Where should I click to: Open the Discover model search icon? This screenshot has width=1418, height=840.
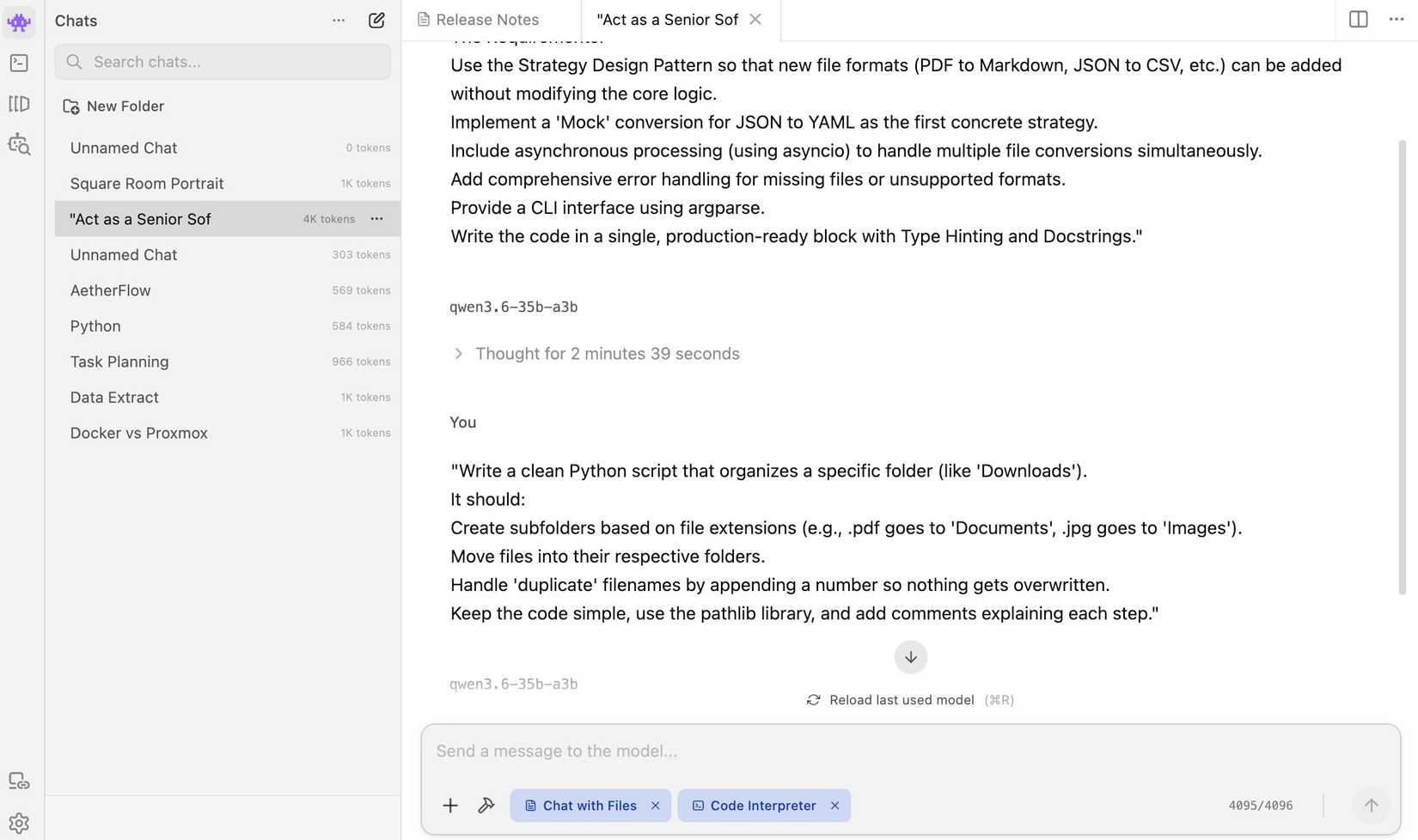click(x=19, y=144)
